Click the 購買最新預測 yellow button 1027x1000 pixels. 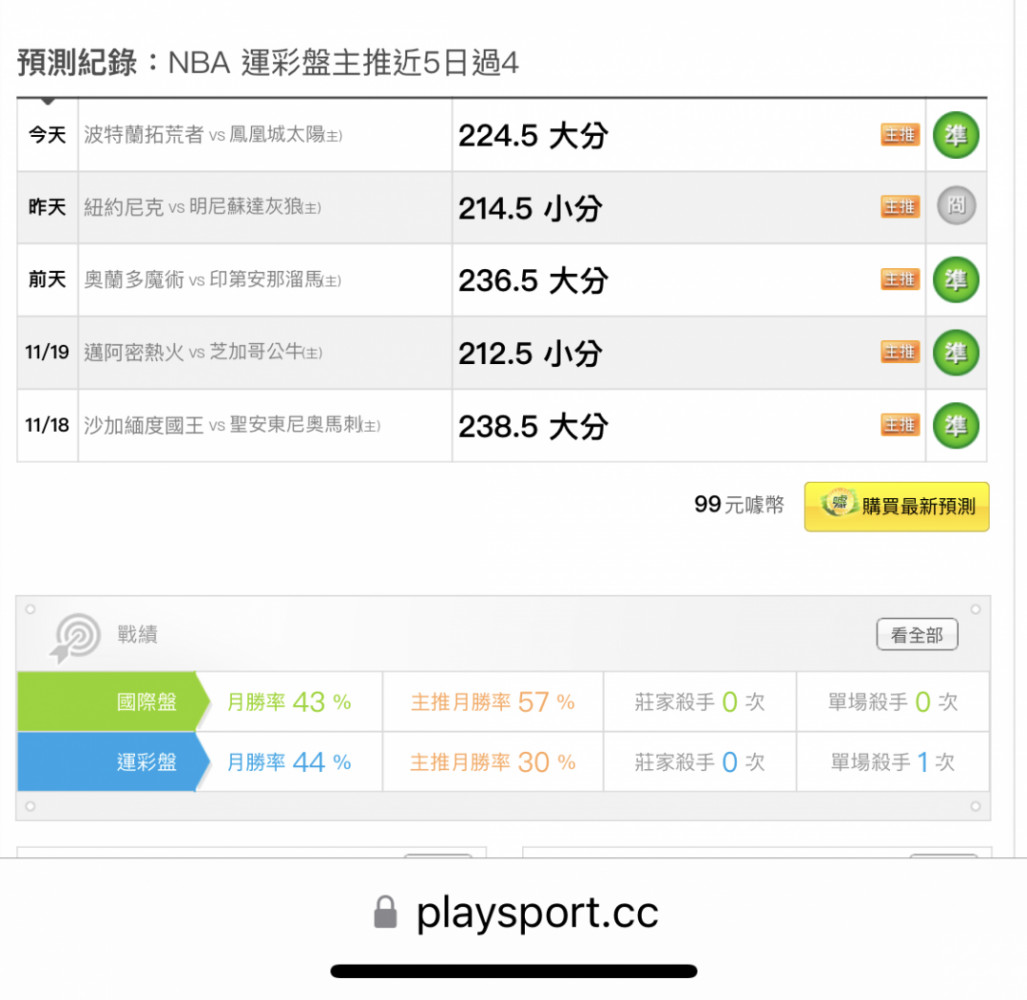(x=897, y=506)
